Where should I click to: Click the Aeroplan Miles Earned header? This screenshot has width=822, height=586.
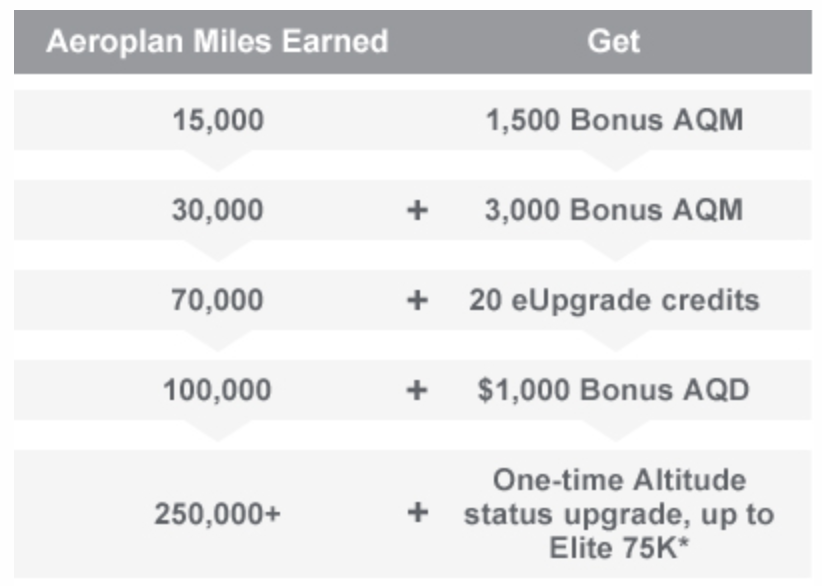click(x=217, y=41)
